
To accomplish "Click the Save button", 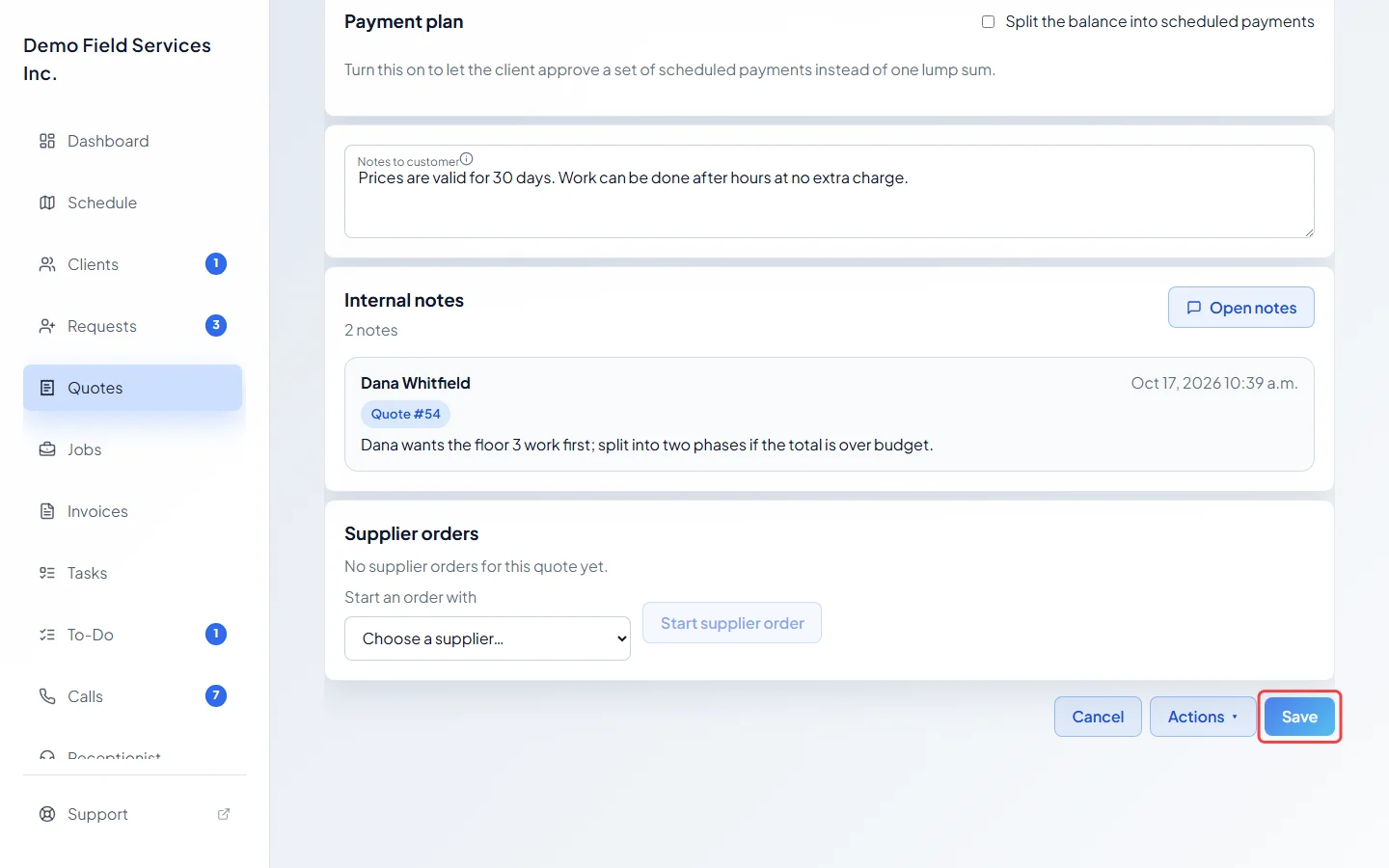I will coord(1299,717).
